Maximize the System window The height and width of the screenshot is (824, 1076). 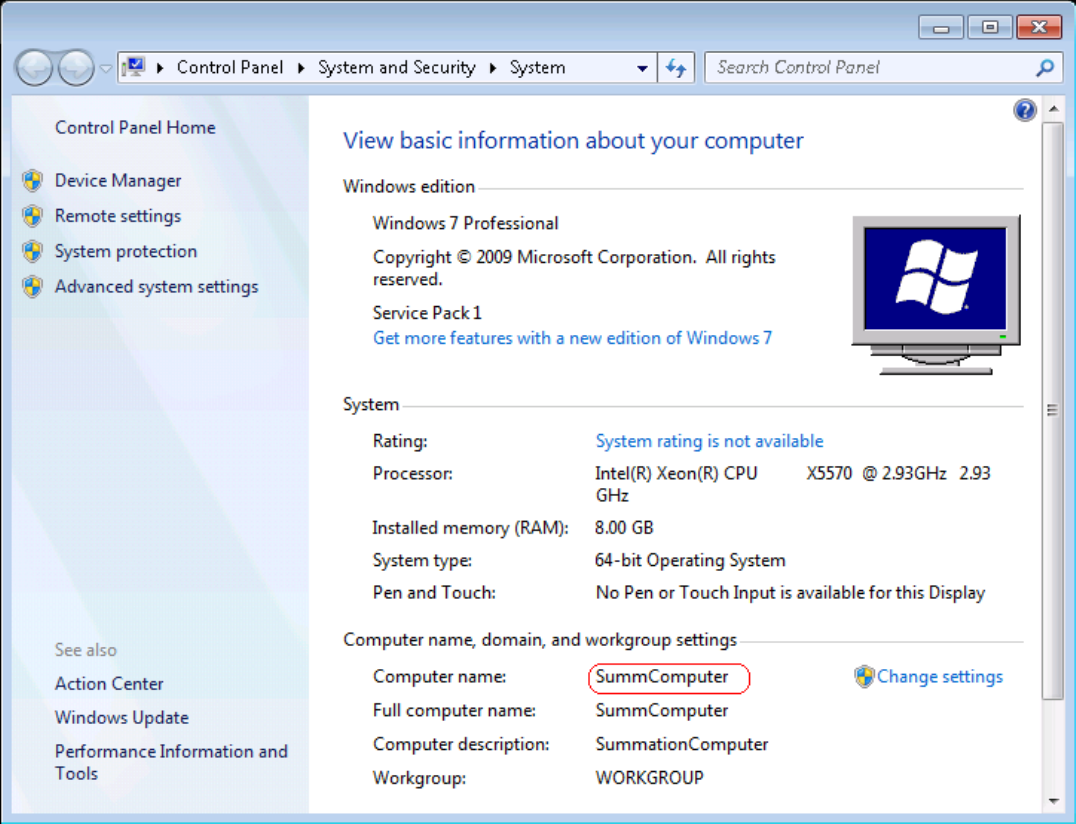[990, 27]
